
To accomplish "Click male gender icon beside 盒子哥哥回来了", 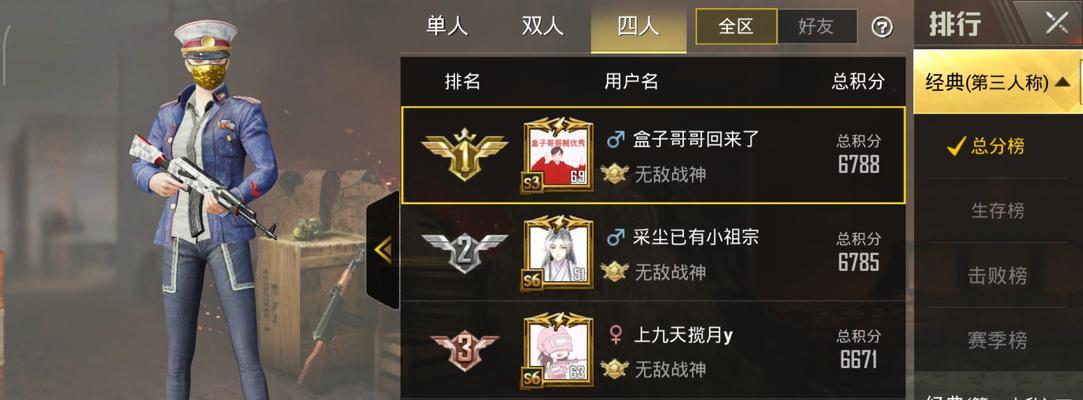I will pyautogui.click(x=615, y=140).
